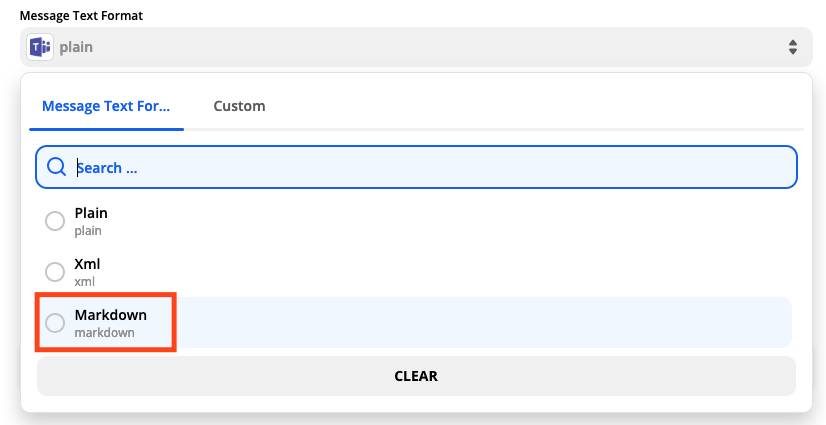Click the Microsoft Teams app icon
Screen dimensions: 826x425
(40, 47)
